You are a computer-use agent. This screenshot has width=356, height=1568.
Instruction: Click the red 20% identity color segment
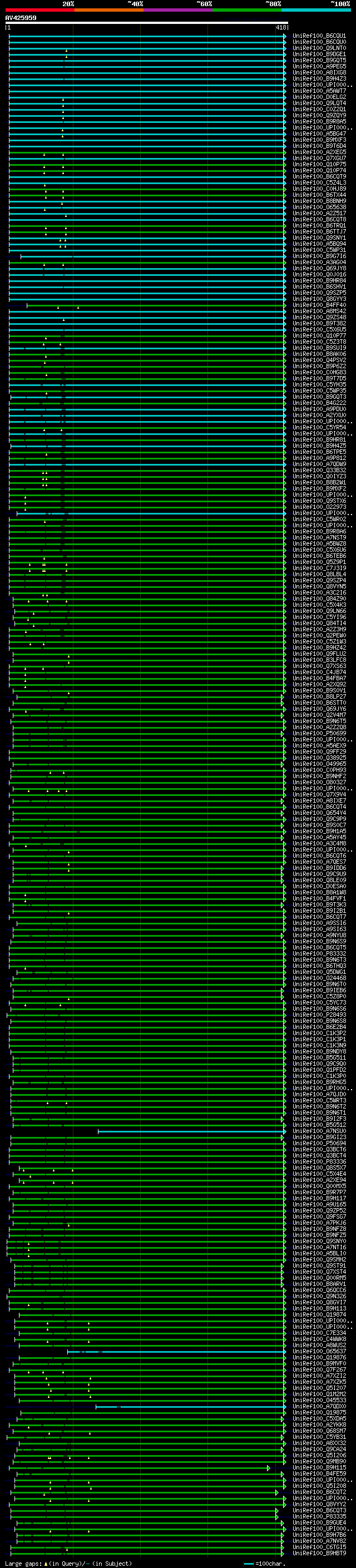point(39,10)
